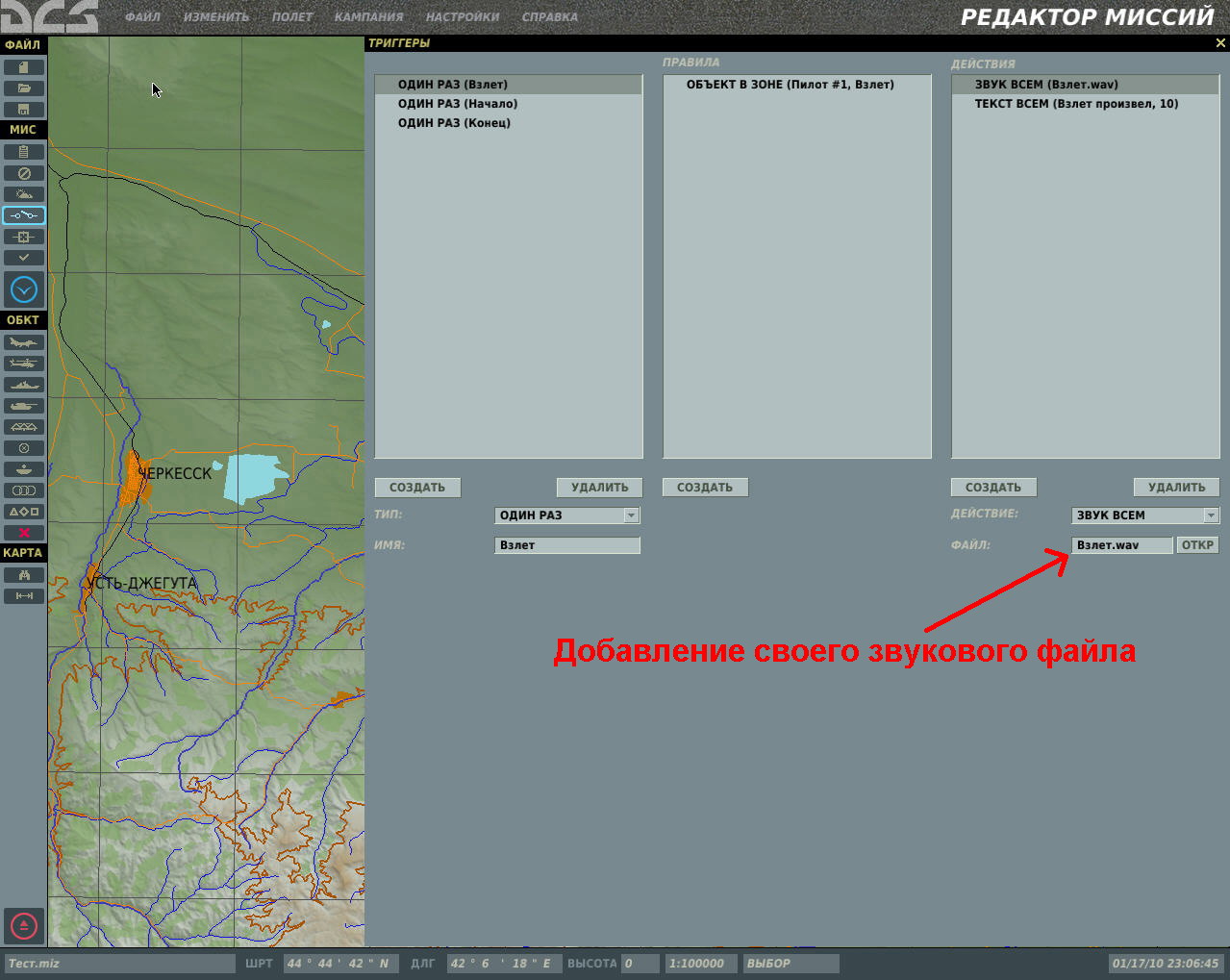Create a new mission file icon

tap(24, 67)
